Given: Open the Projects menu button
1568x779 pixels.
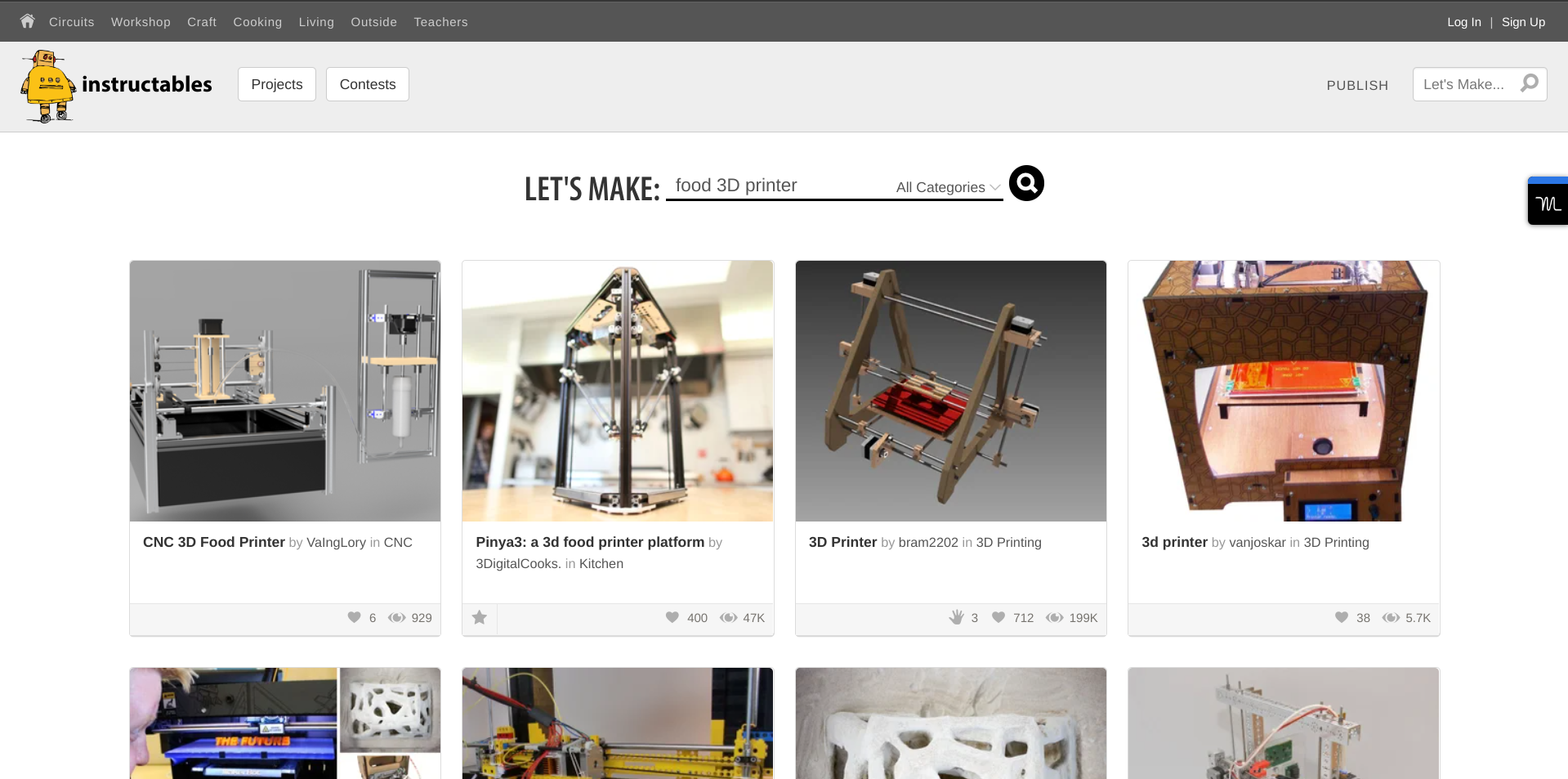Looking at the screenshot, I should point(277,84).
